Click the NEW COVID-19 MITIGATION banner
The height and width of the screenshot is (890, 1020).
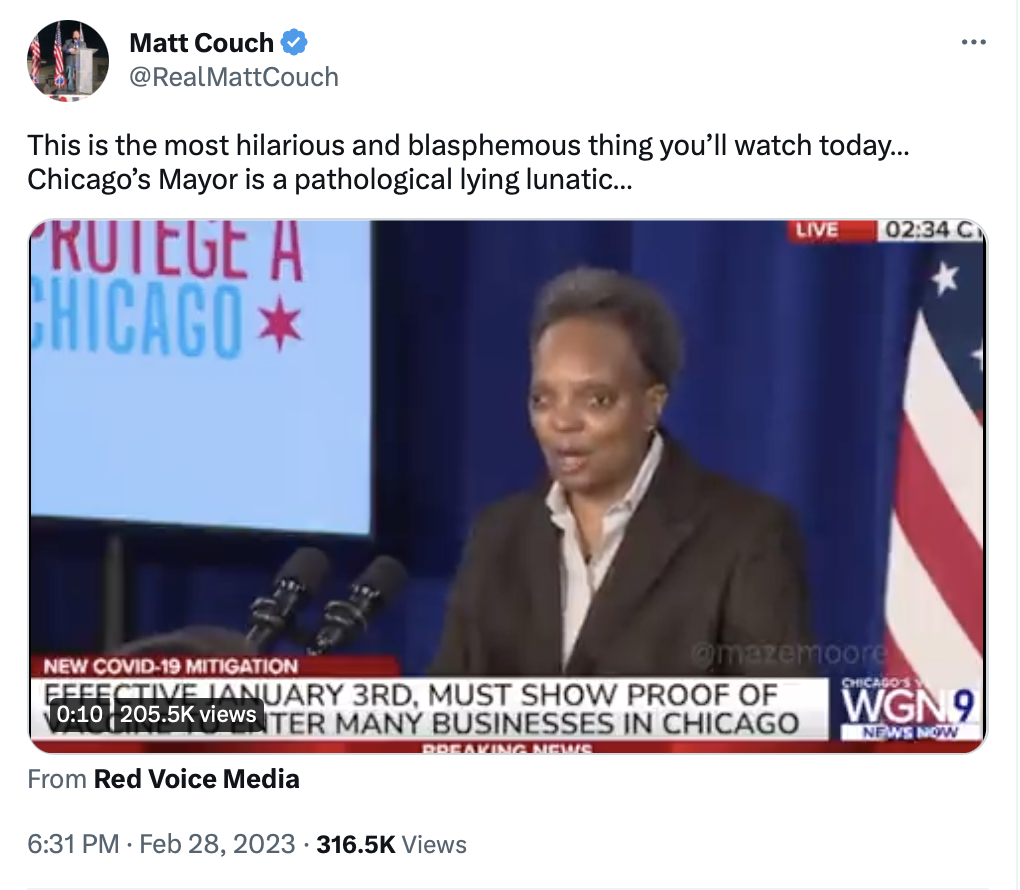click(171, 666)
